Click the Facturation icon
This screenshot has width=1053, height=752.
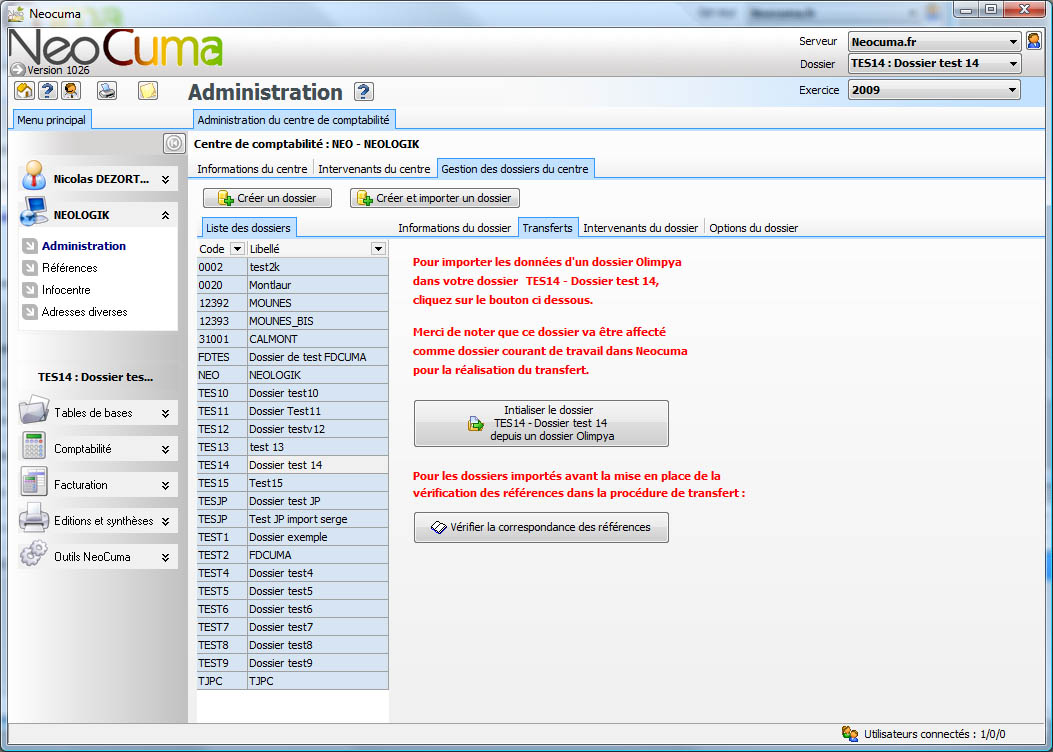coord(34,482)
